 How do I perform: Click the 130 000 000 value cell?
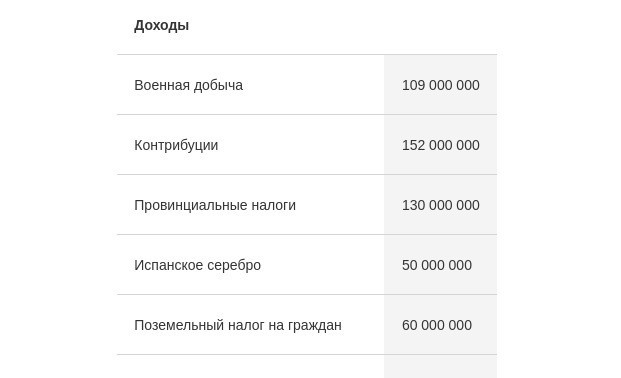(x=440, y=205)
